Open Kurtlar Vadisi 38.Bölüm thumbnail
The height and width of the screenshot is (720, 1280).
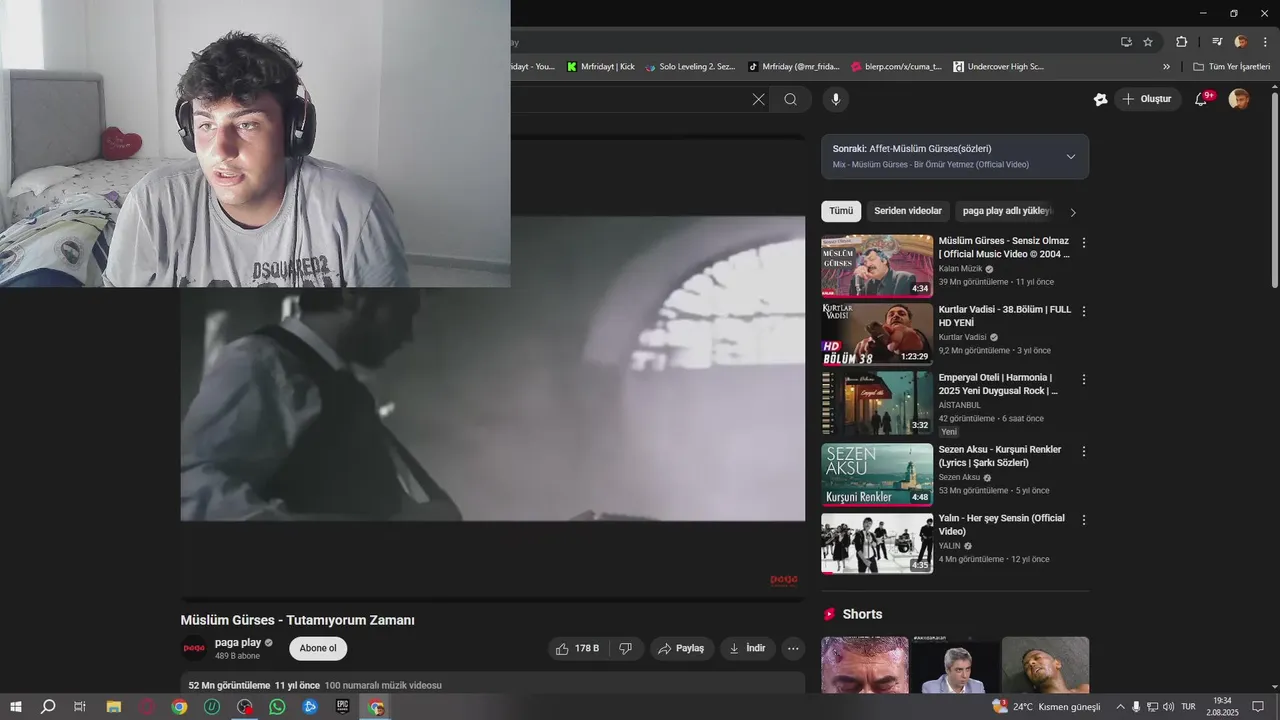click(877, 334)
